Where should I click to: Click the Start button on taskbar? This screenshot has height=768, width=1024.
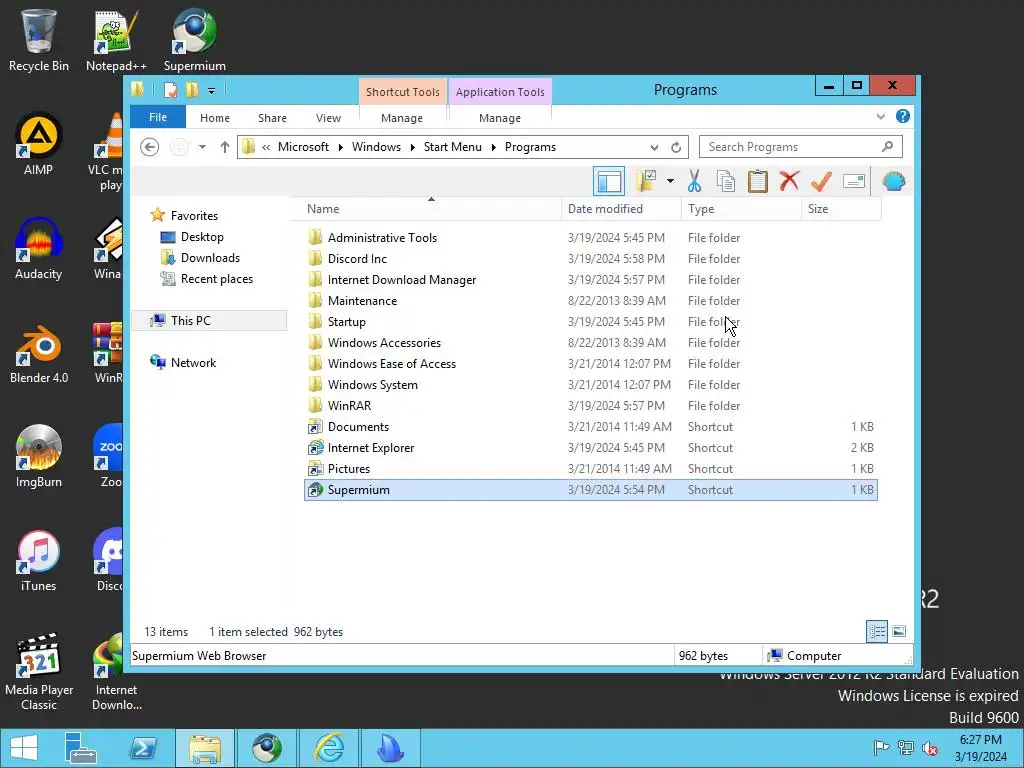[24, 748]
